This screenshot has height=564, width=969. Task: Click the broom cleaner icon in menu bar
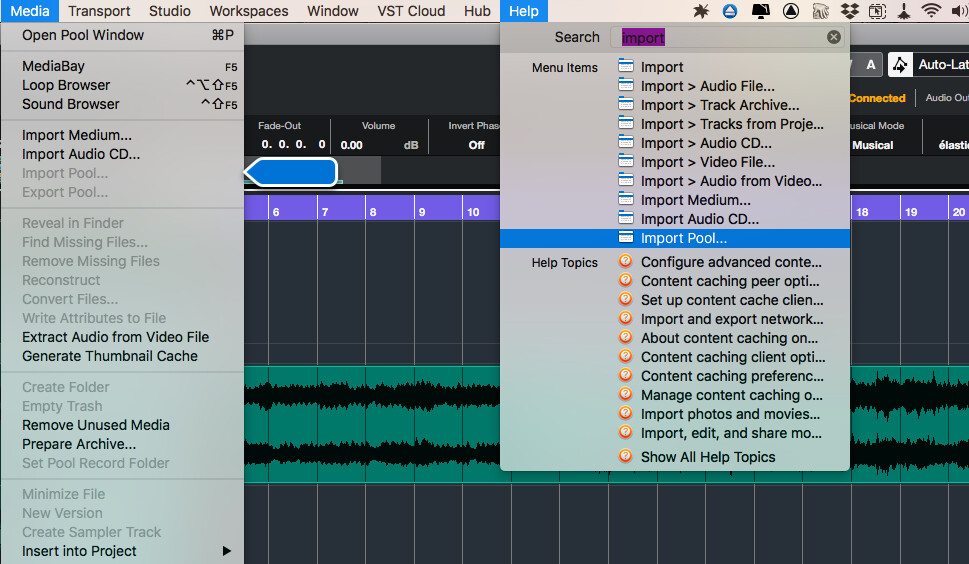[903, 11]
